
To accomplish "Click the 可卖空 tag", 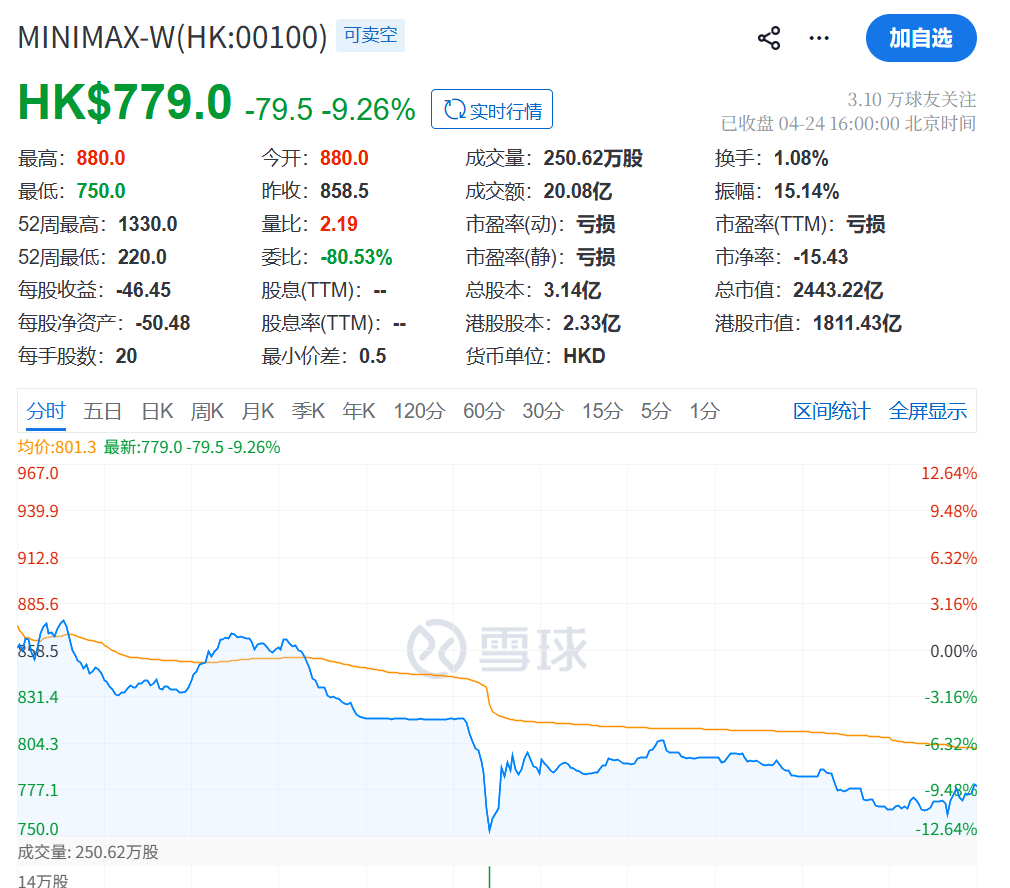I will point(370,36).
